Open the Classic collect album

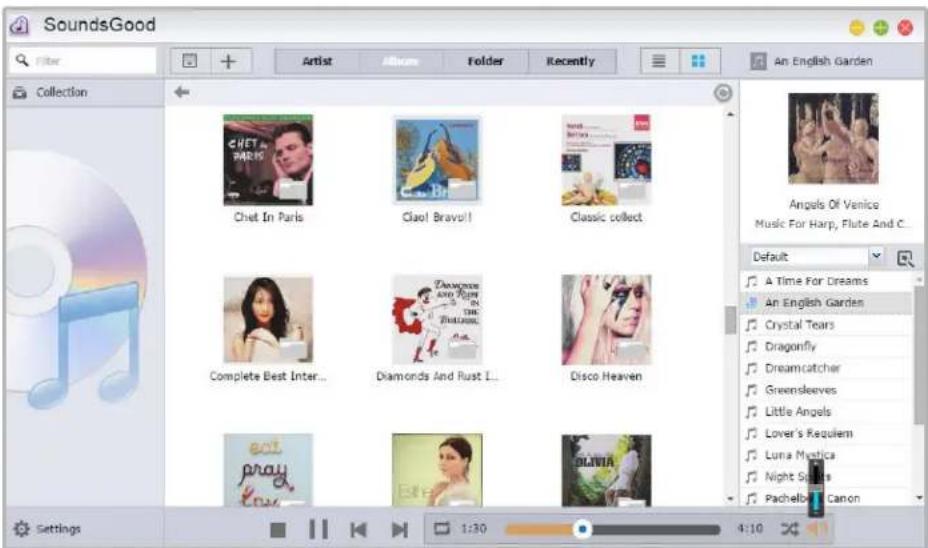606,160
